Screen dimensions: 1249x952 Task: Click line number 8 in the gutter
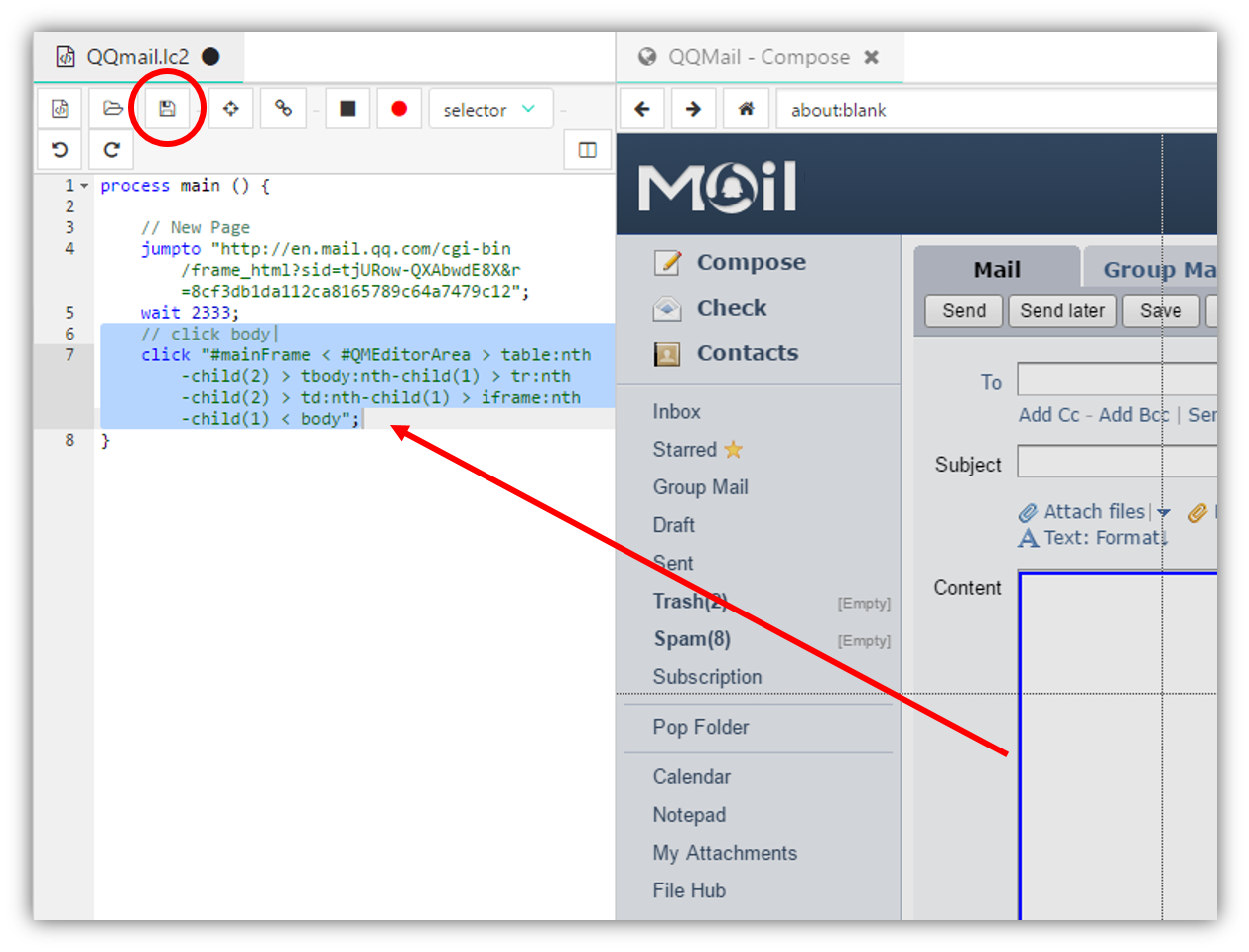coord(69,440)
